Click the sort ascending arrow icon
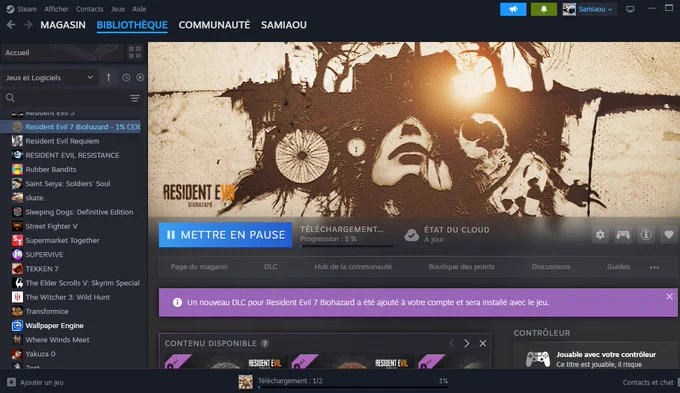 coord(108,78)
